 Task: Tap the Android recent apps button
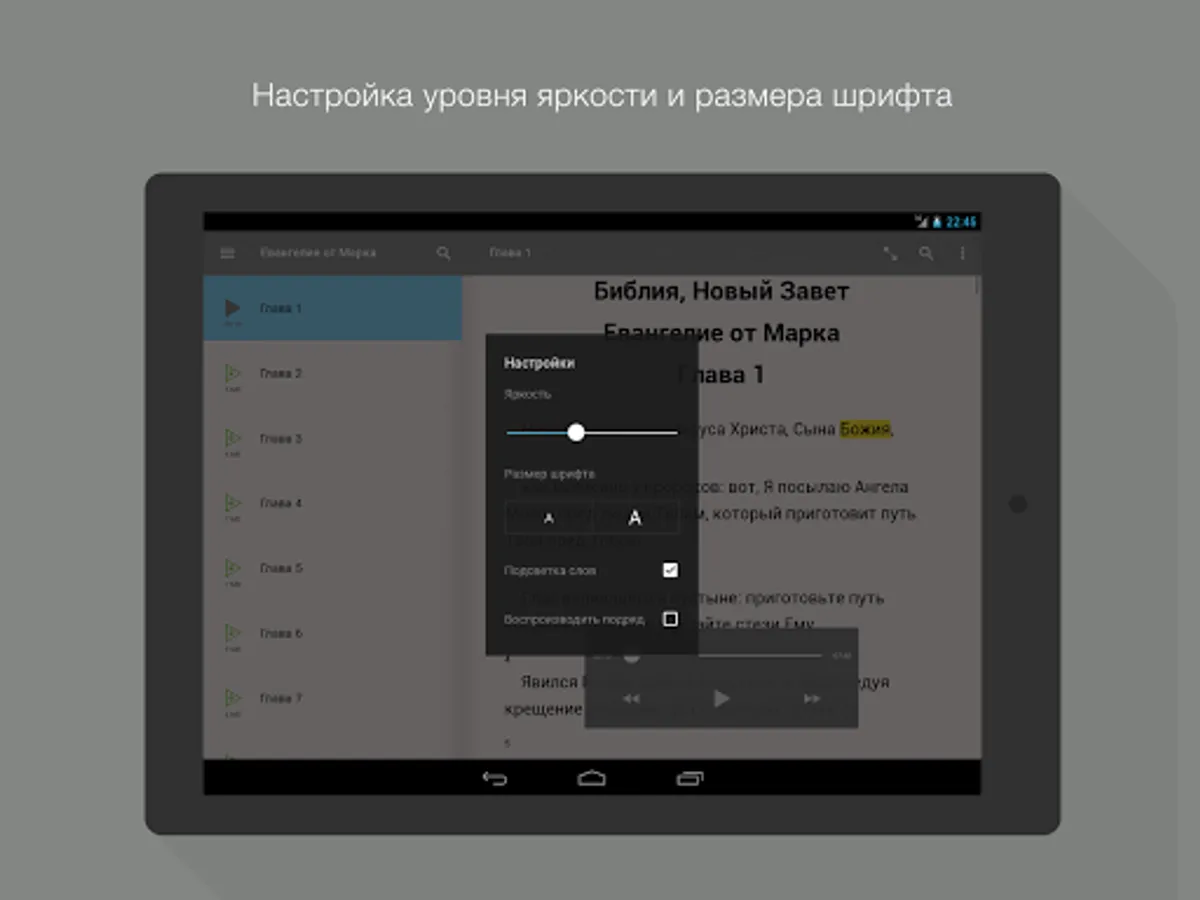pyautogui.click(x=690, y=778)
